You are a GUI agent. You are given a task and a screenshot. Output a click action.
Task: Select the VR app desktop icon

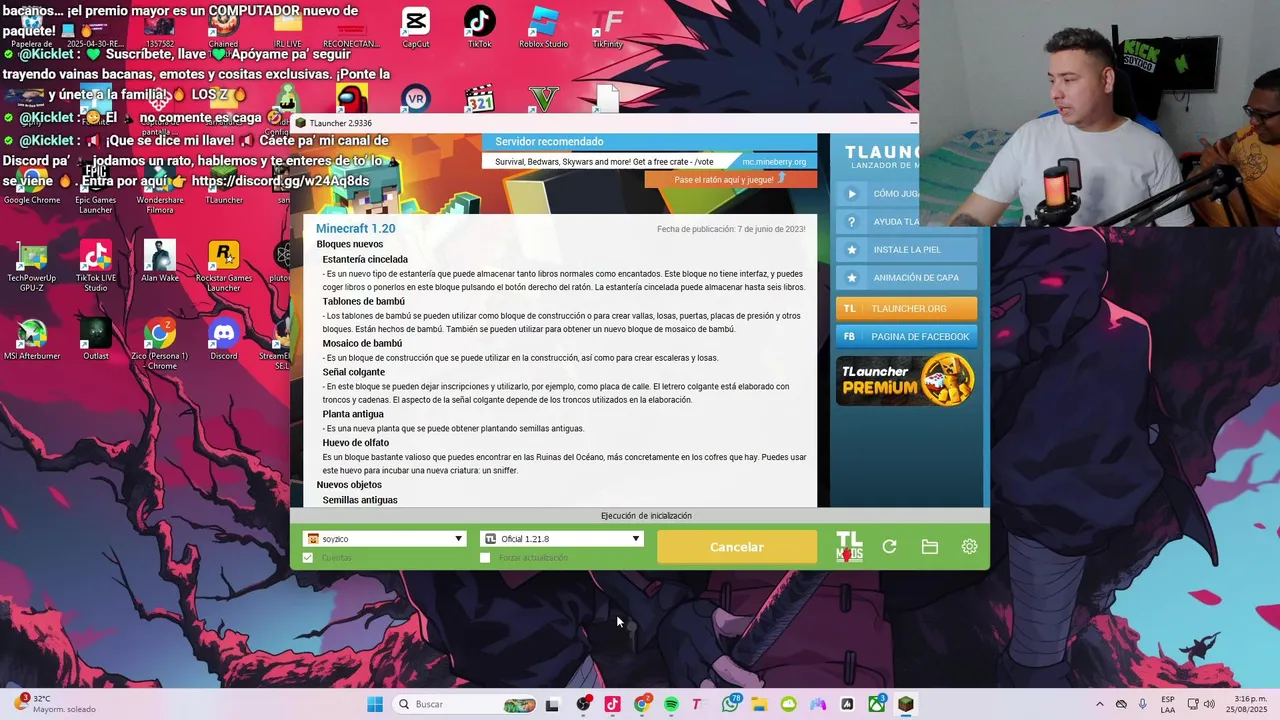(x=416, y=99)
